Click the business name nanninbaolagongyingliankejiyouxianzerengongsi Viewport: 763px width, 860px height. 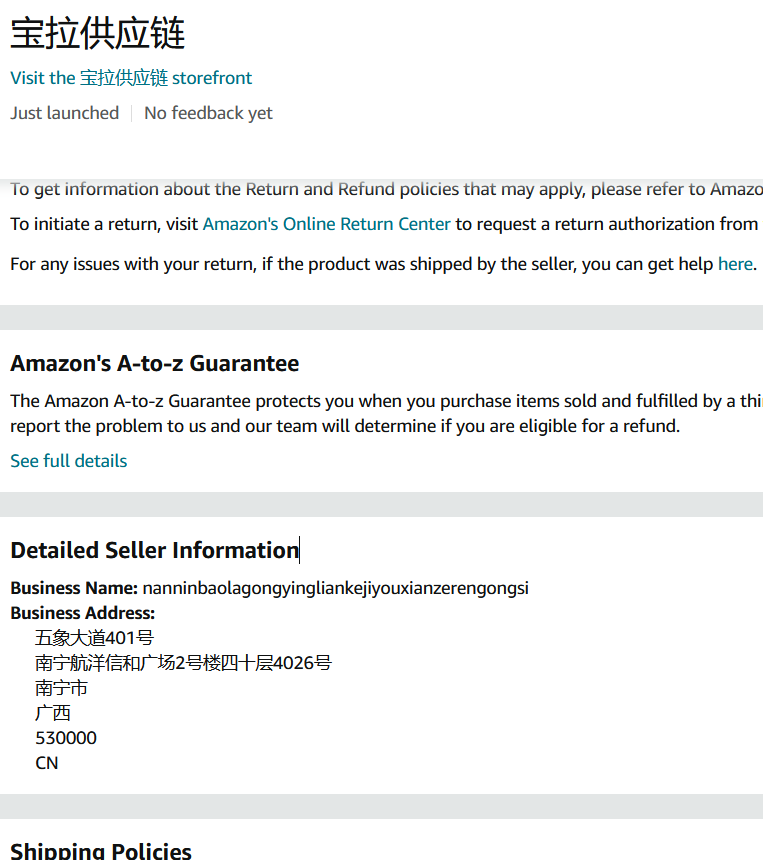pos(335,588)
